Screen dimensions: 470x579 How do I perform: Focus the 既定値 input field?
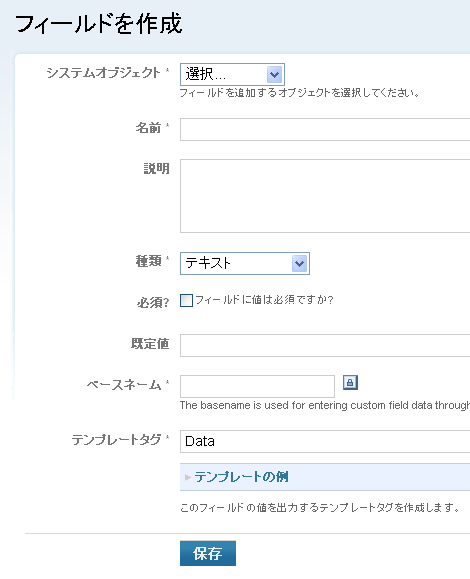tap(325, 346)
